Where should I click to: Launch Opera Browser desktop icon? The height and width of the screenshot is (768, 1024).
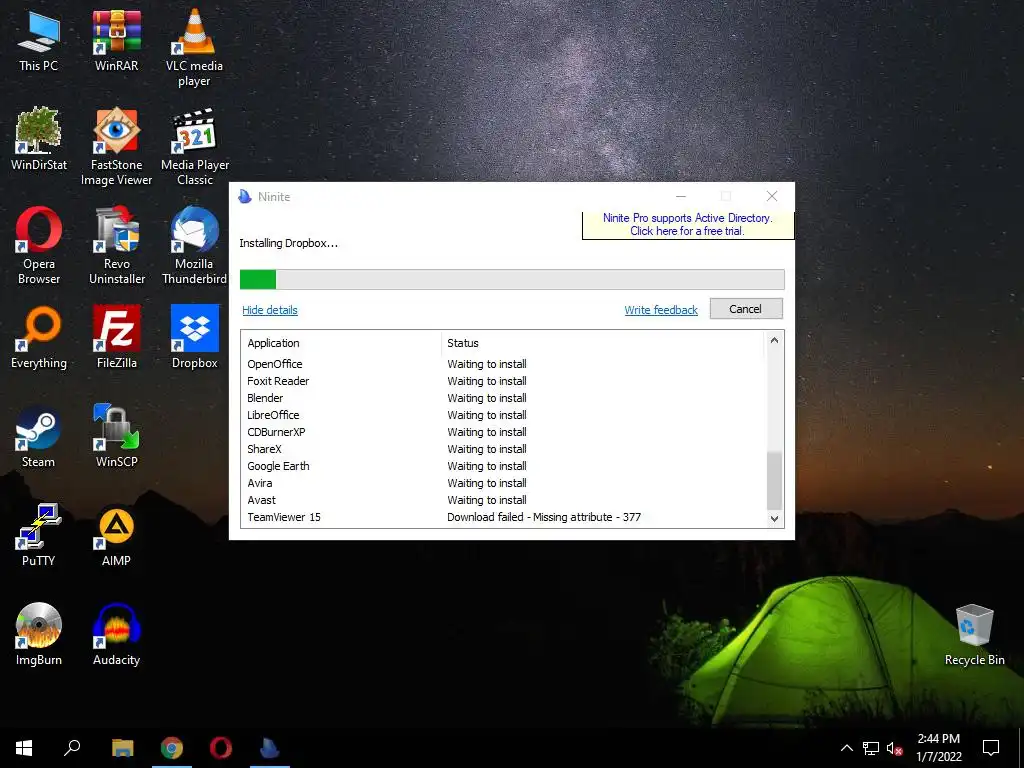pos(39,246)
